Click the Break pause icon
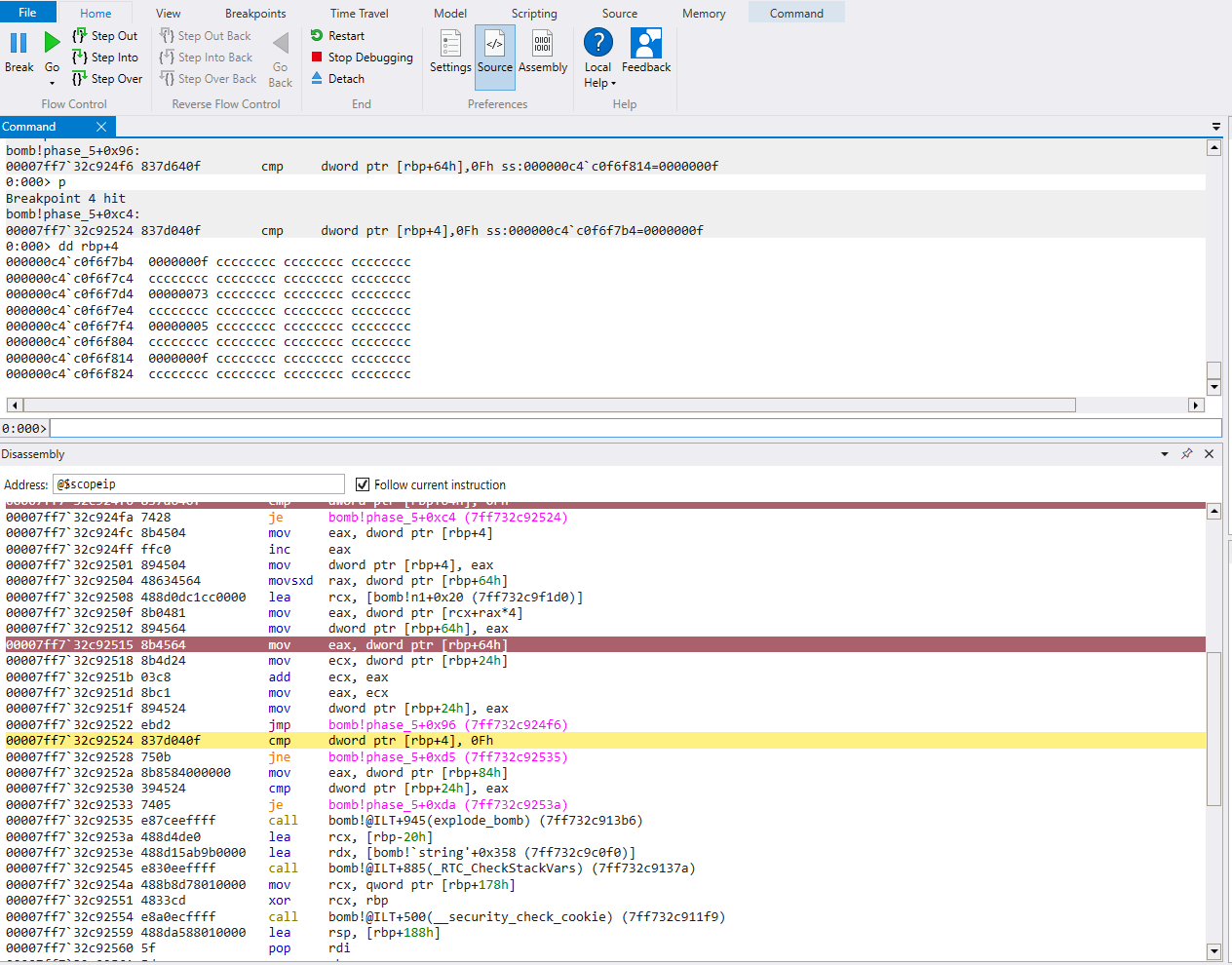Image resolution: width=1232 pixels, height=965 pixels. click(x=19, y=43)
